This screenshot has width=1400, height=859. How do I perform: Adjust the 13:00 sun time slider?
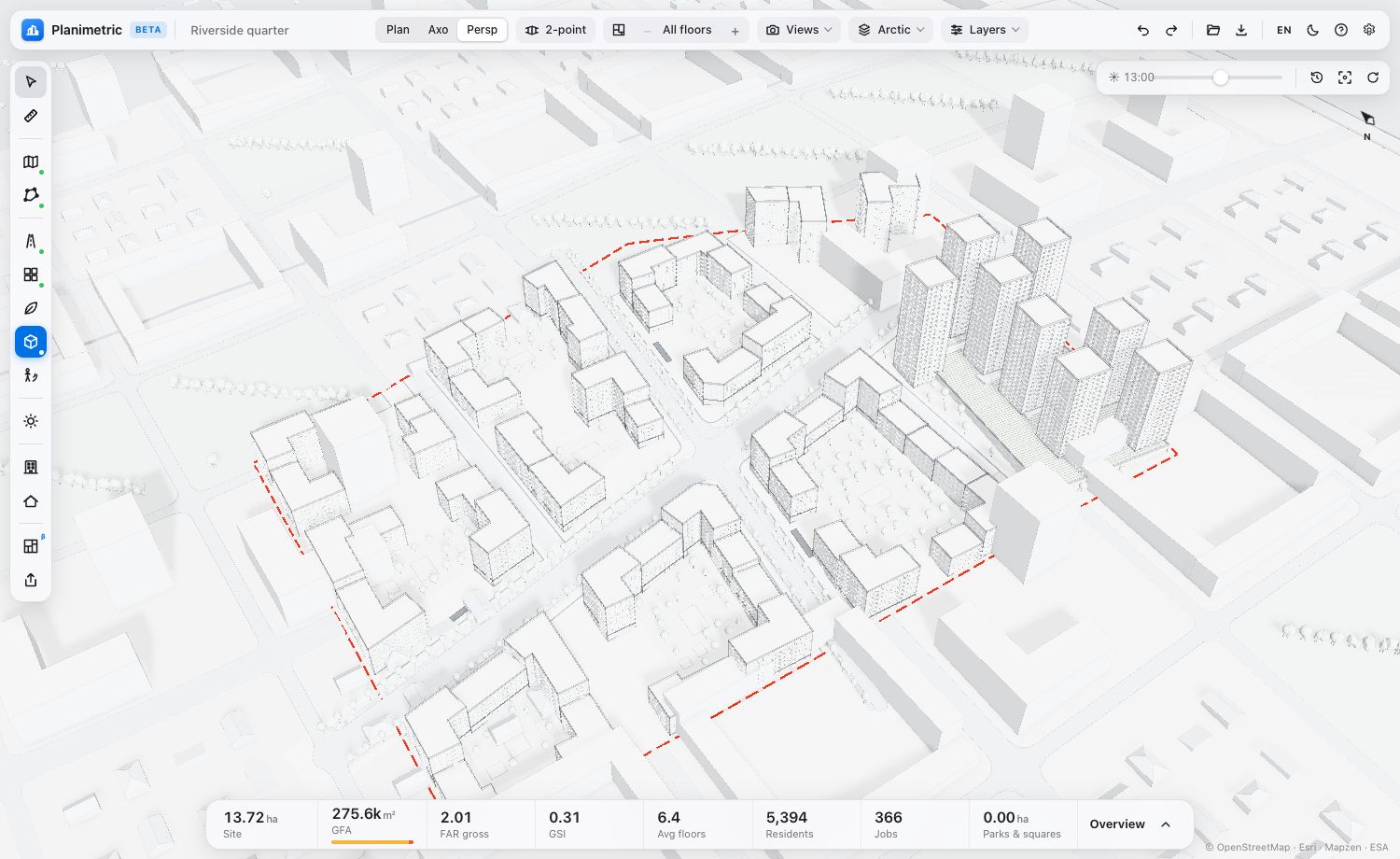pos(1220,77)
